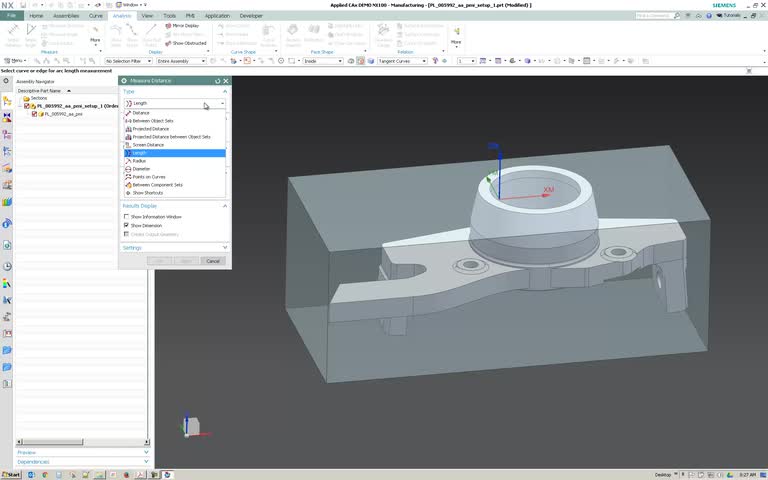
Task: Choose Between Component Sets option
Action: [157, 185]
